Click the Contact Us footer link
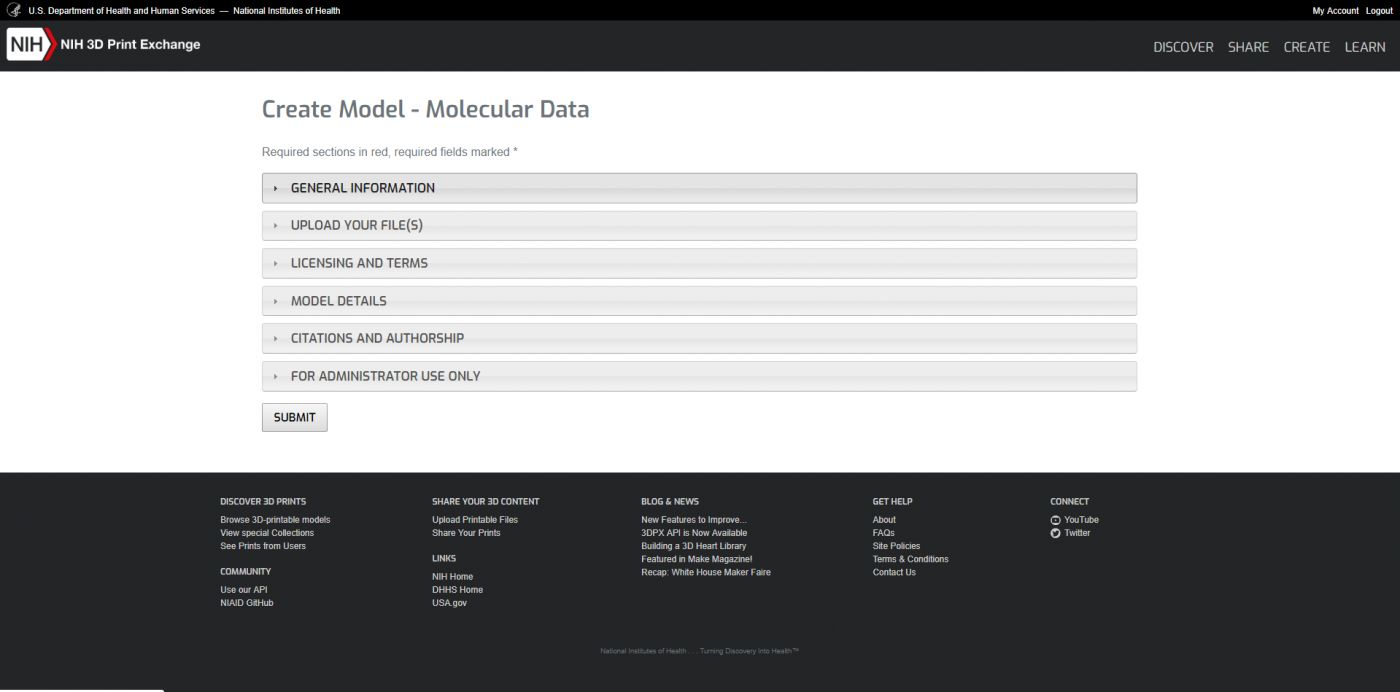This screenshot has width=1400, height=692. pos(894,572)
